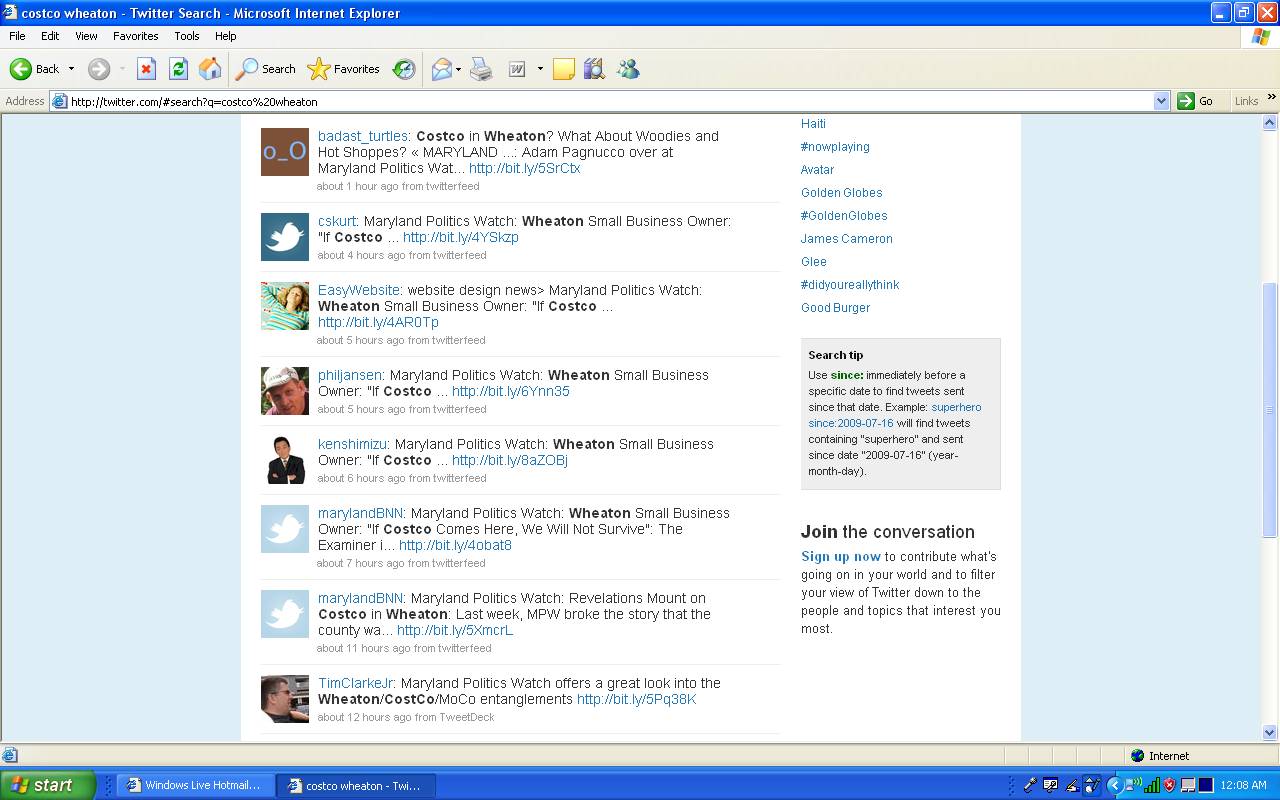The width and height of the screenshot is (1280, 800).
Task: Open the bit.ly/5Pq38K link in TimClarkeJr's tweet
Action: click(x=637, y=699)
